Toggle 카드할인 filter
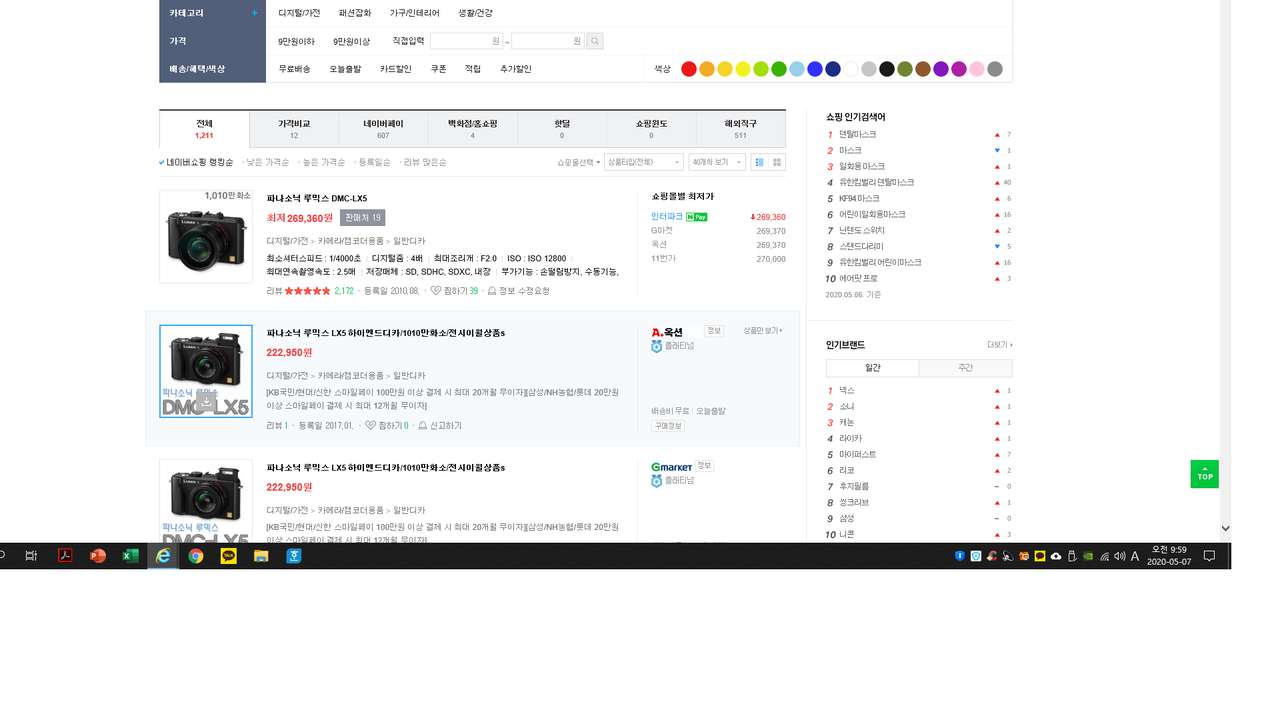 click(396, 69)
